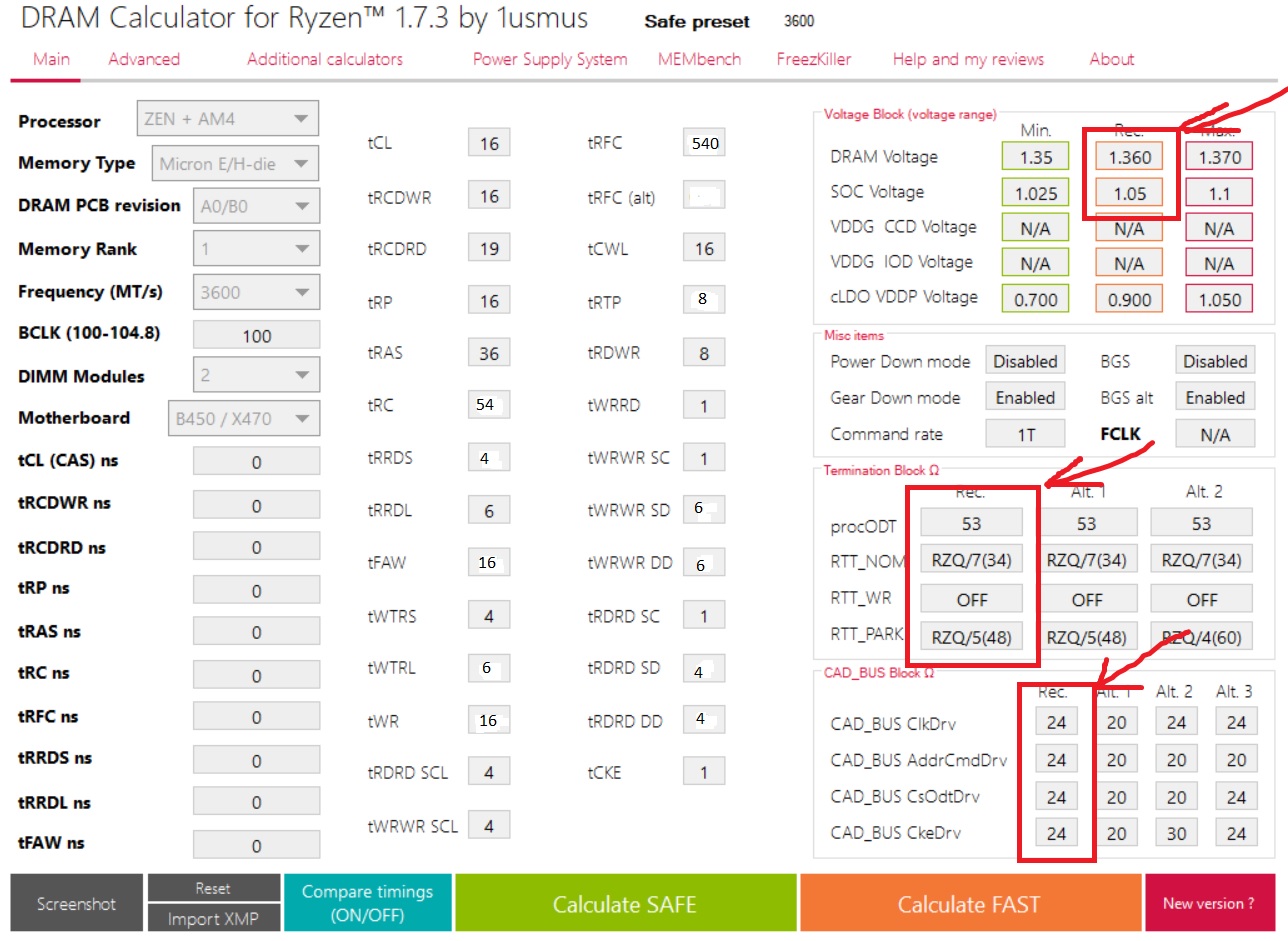Click RTT_PARK Alt. 2 value RZQ/4(60)
The width and height of the screenshot is (1288, 941).
[x=1202, y=636]
